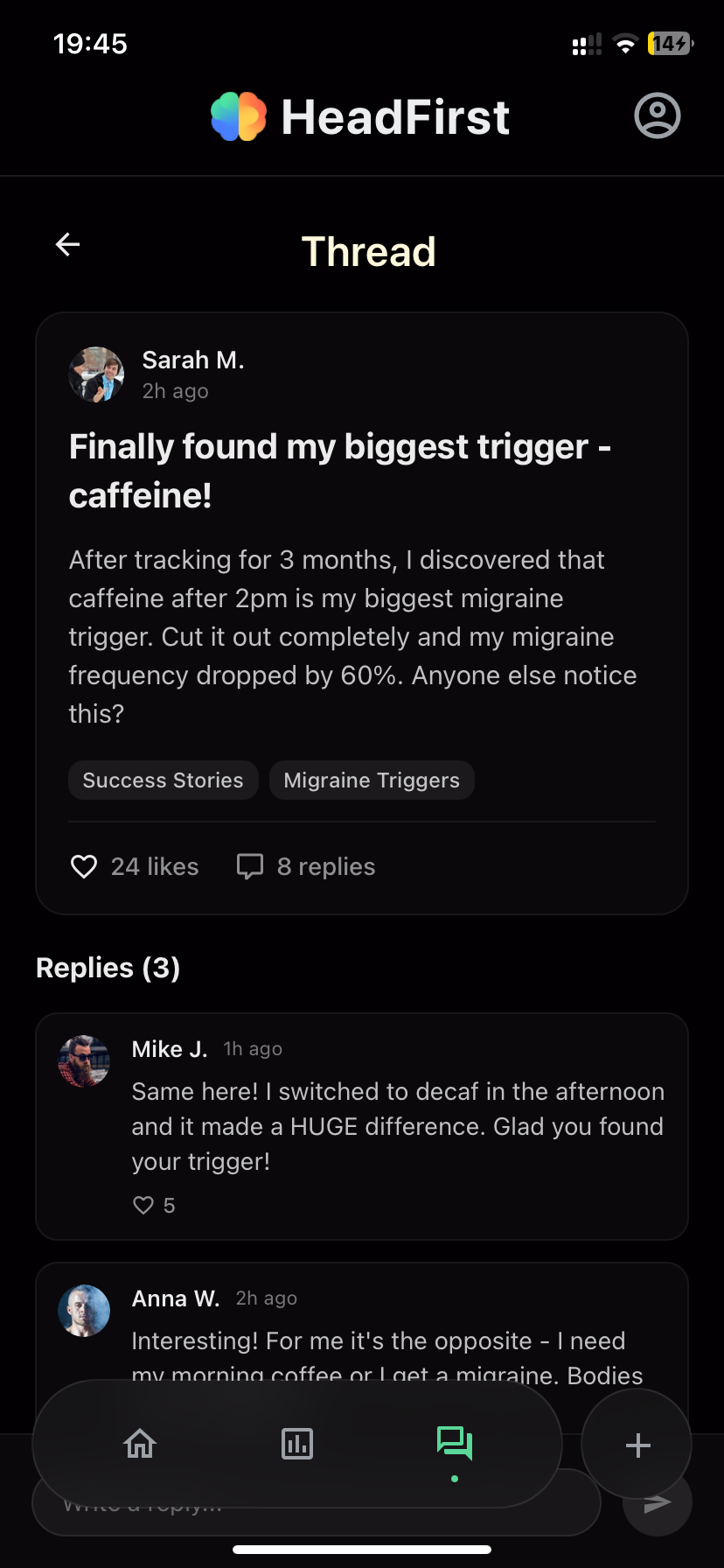
Task: Tap the battery status indicator
Action: coord(670,43)
